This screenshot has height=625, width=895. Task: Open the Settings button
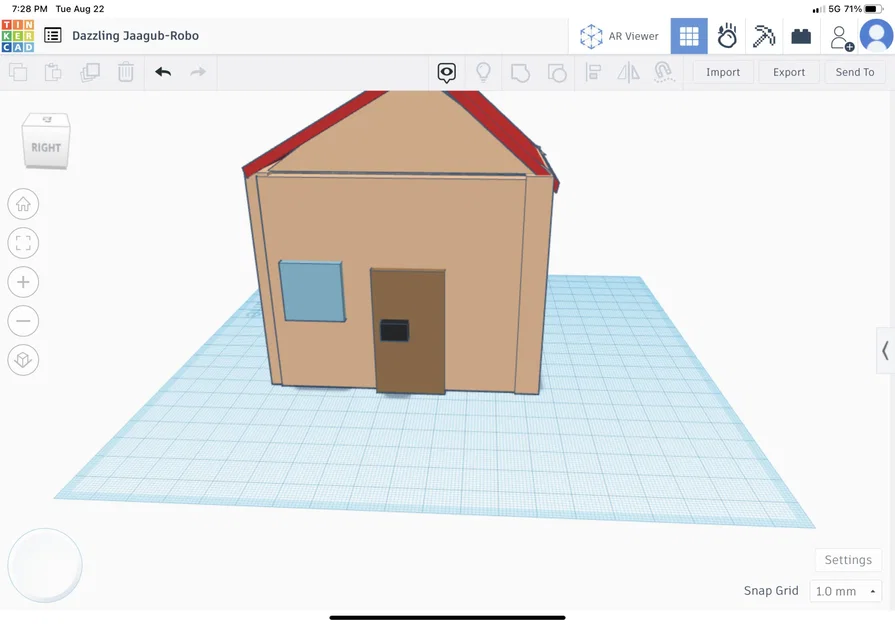[848, 560]
